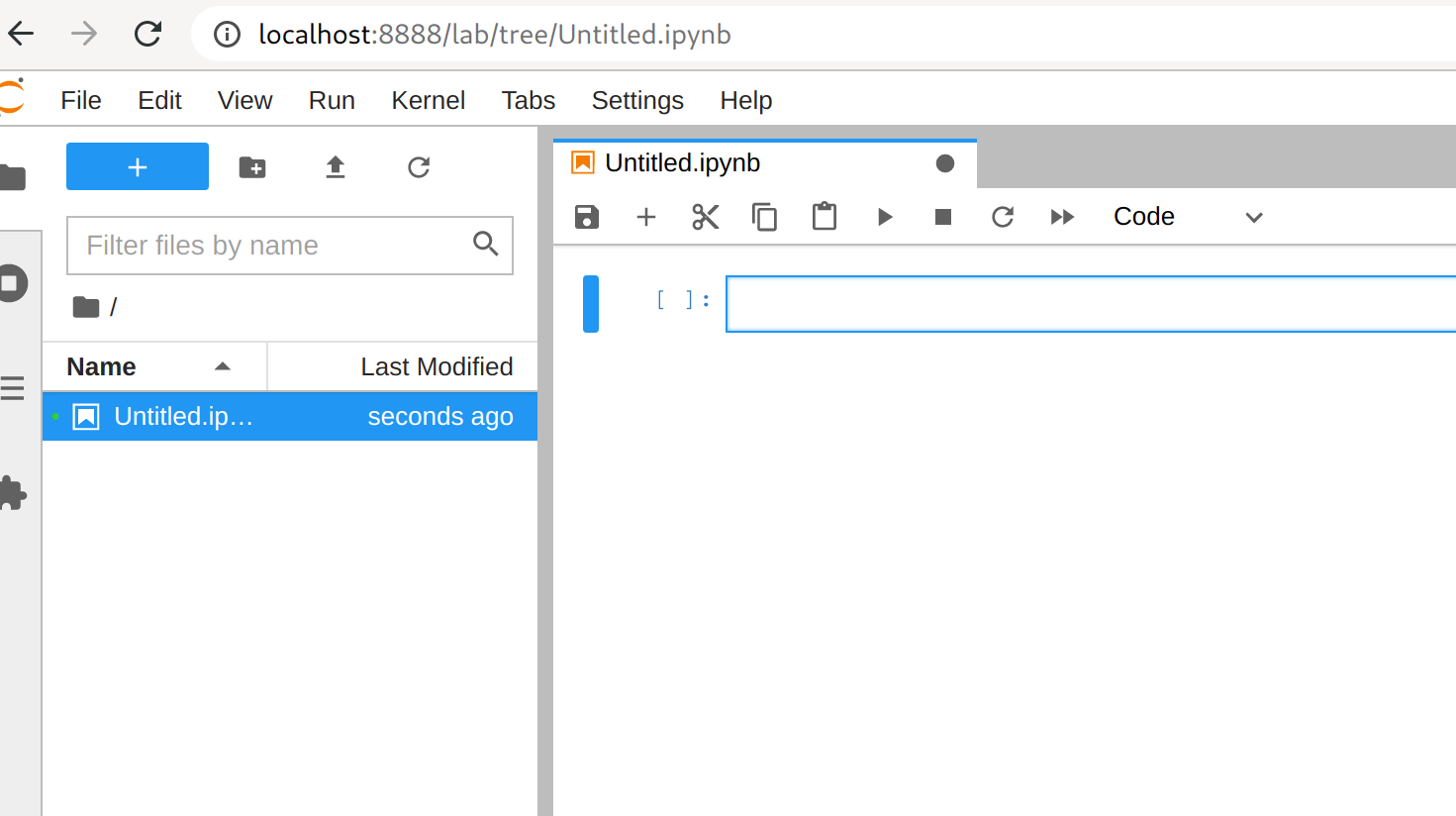Click the Filter files by name field
This screenshot has width=1456, height=816.
(289, 246)
